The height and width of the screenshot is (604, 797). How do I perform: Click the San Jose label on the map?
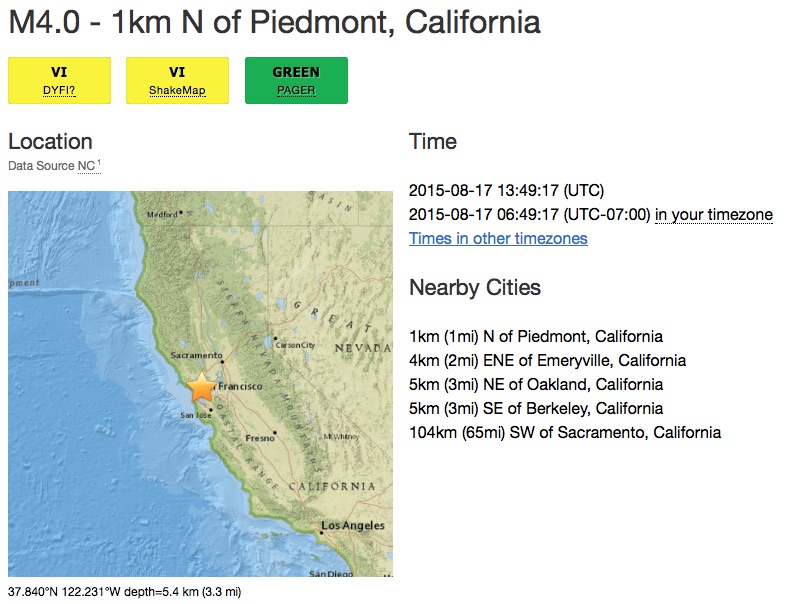click(195, 415)
